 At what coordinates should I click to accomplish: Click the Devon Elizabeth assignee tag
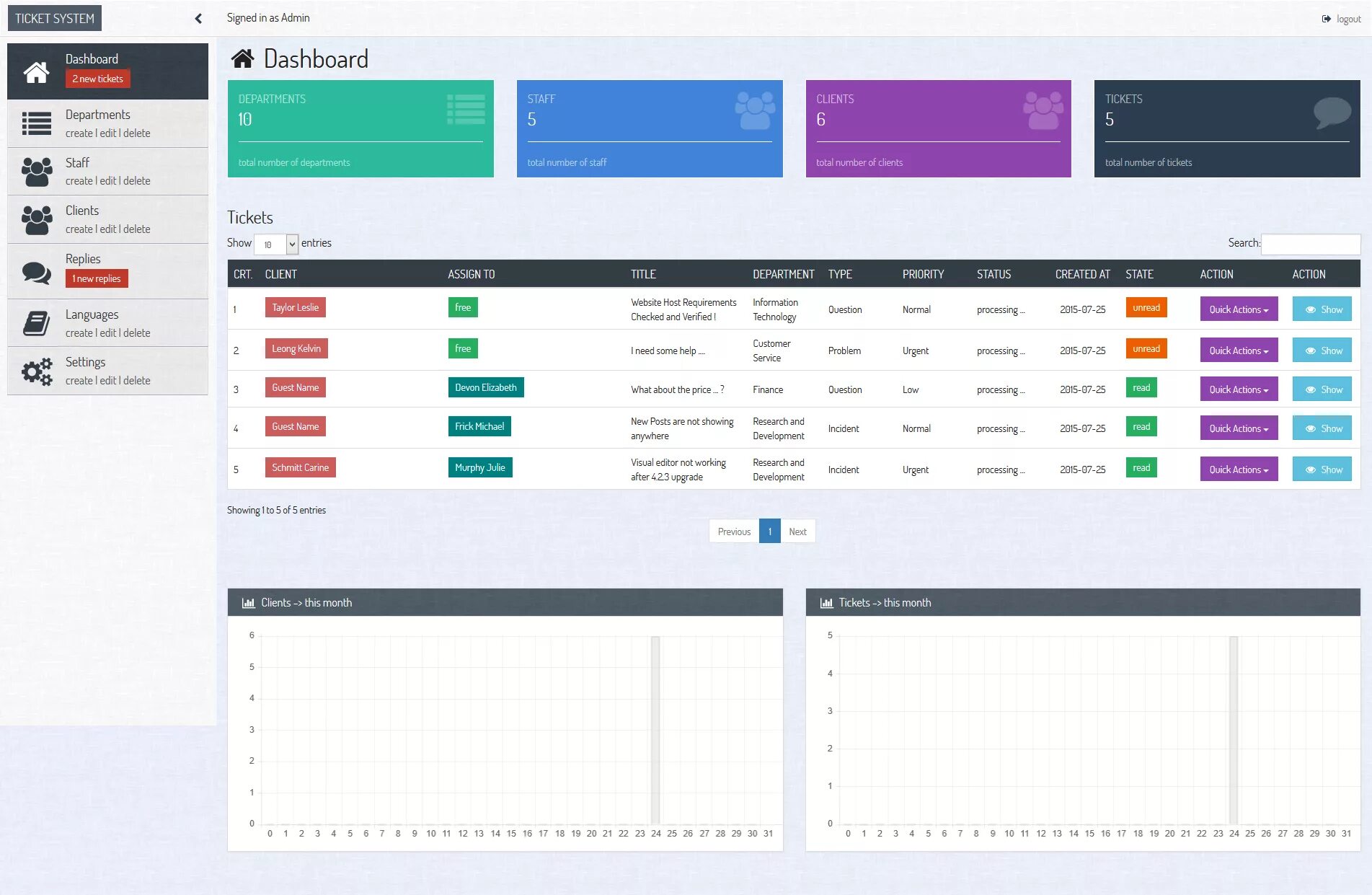tap(486, 387)
